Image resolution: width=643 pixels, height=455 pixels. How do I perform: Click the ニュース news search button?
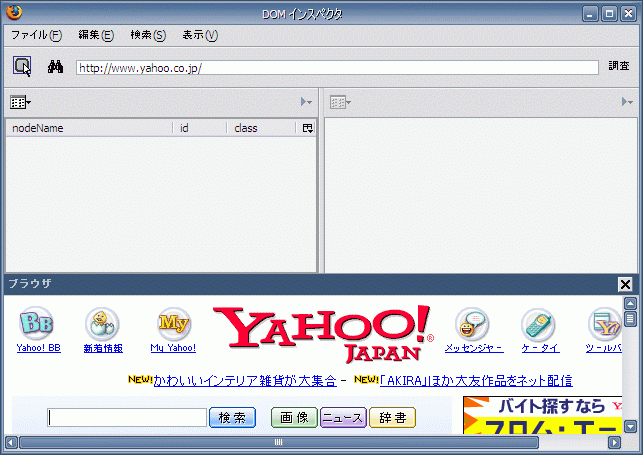click(343, 417)
